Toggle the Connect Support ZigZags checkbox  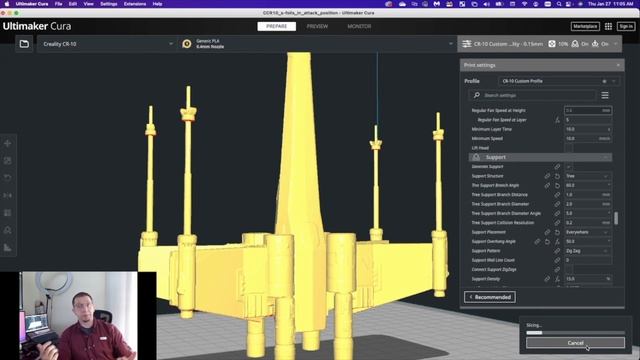click(568, 269)
